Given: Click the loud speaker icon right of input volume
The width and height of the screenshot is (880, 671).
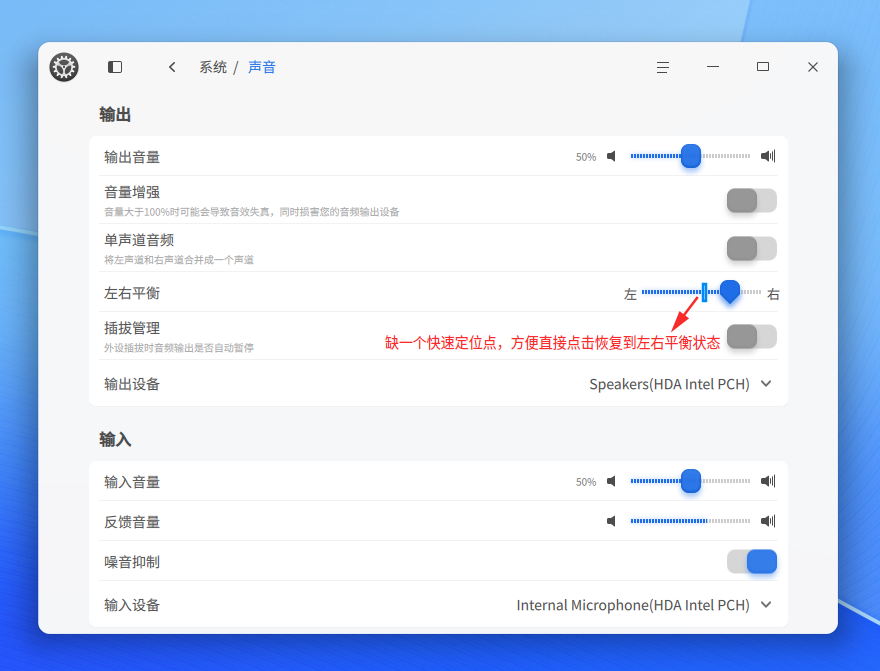Looking at the screenshot, I should coord(768,481).
